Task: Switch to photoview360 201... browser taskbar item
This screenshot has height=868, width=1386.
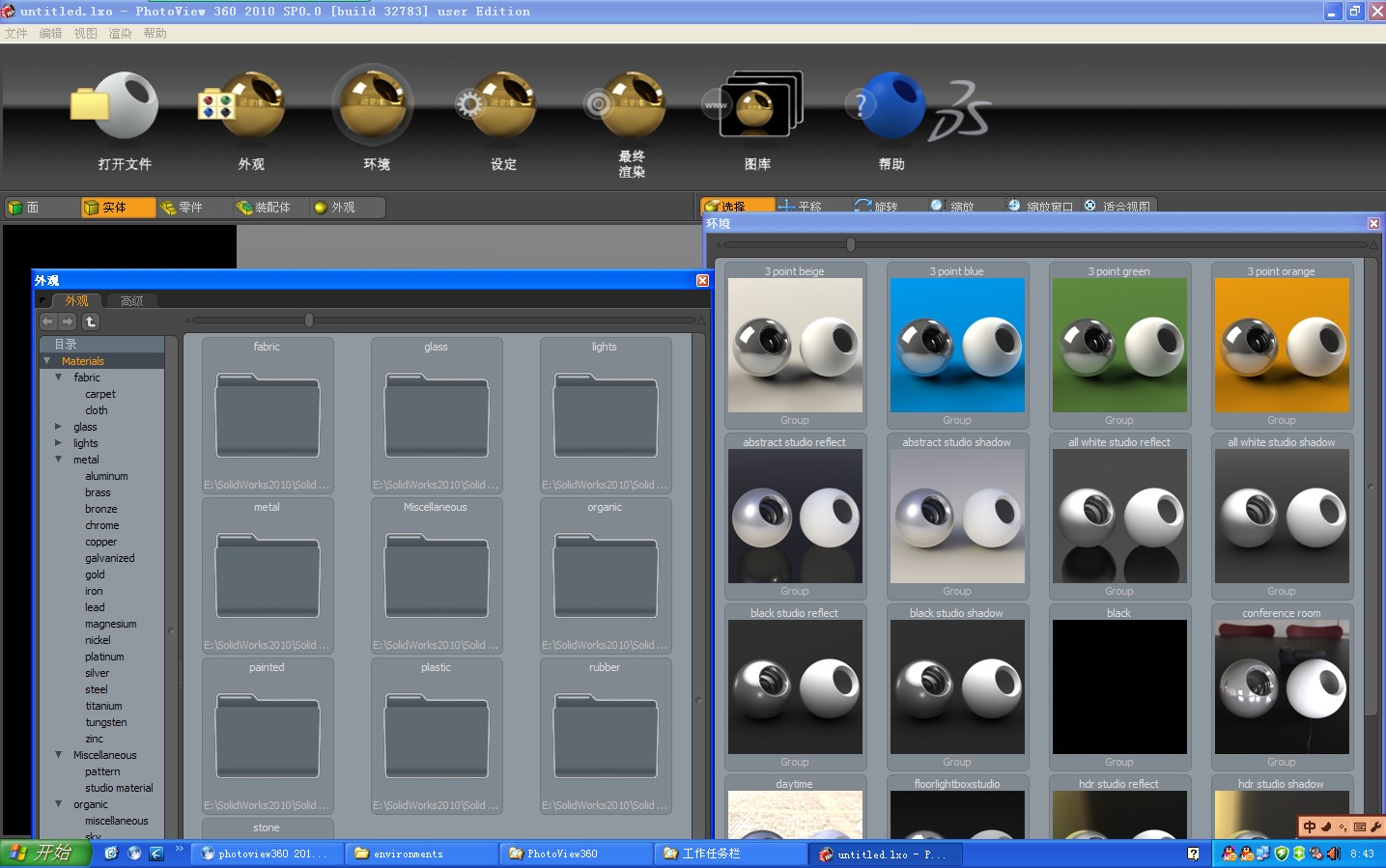Action: pyautogui.click(x=268, y=854)
